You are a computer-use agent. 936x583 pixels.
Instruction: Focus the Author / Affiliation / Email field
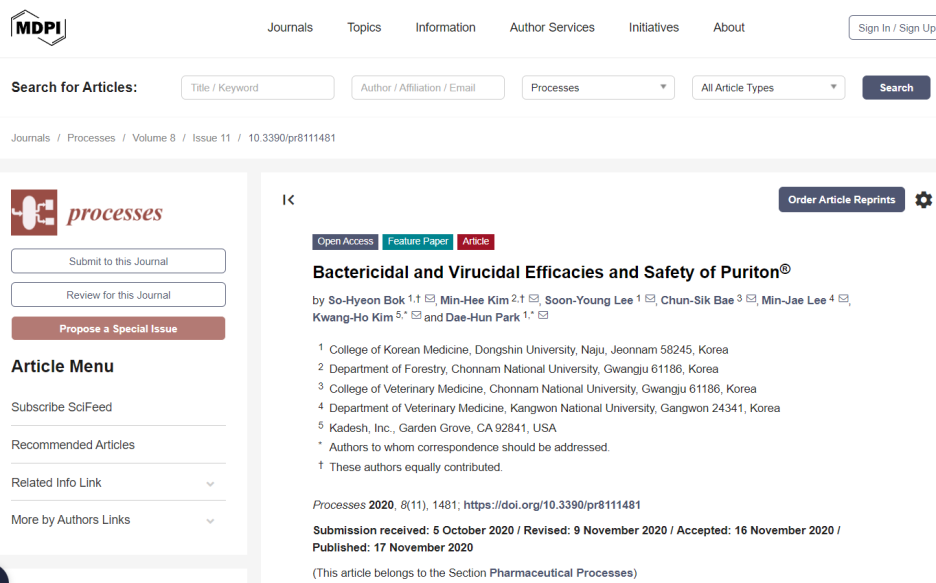428,88
